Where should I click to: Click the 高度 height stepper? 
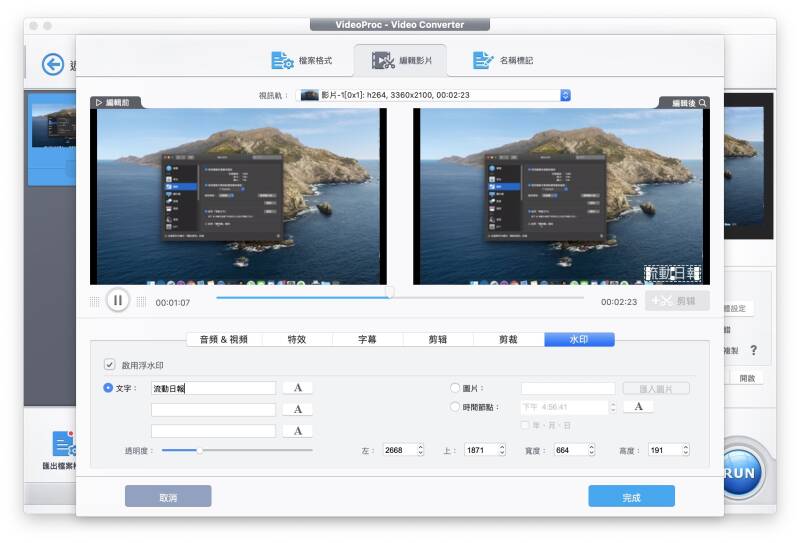click(686, 450)
